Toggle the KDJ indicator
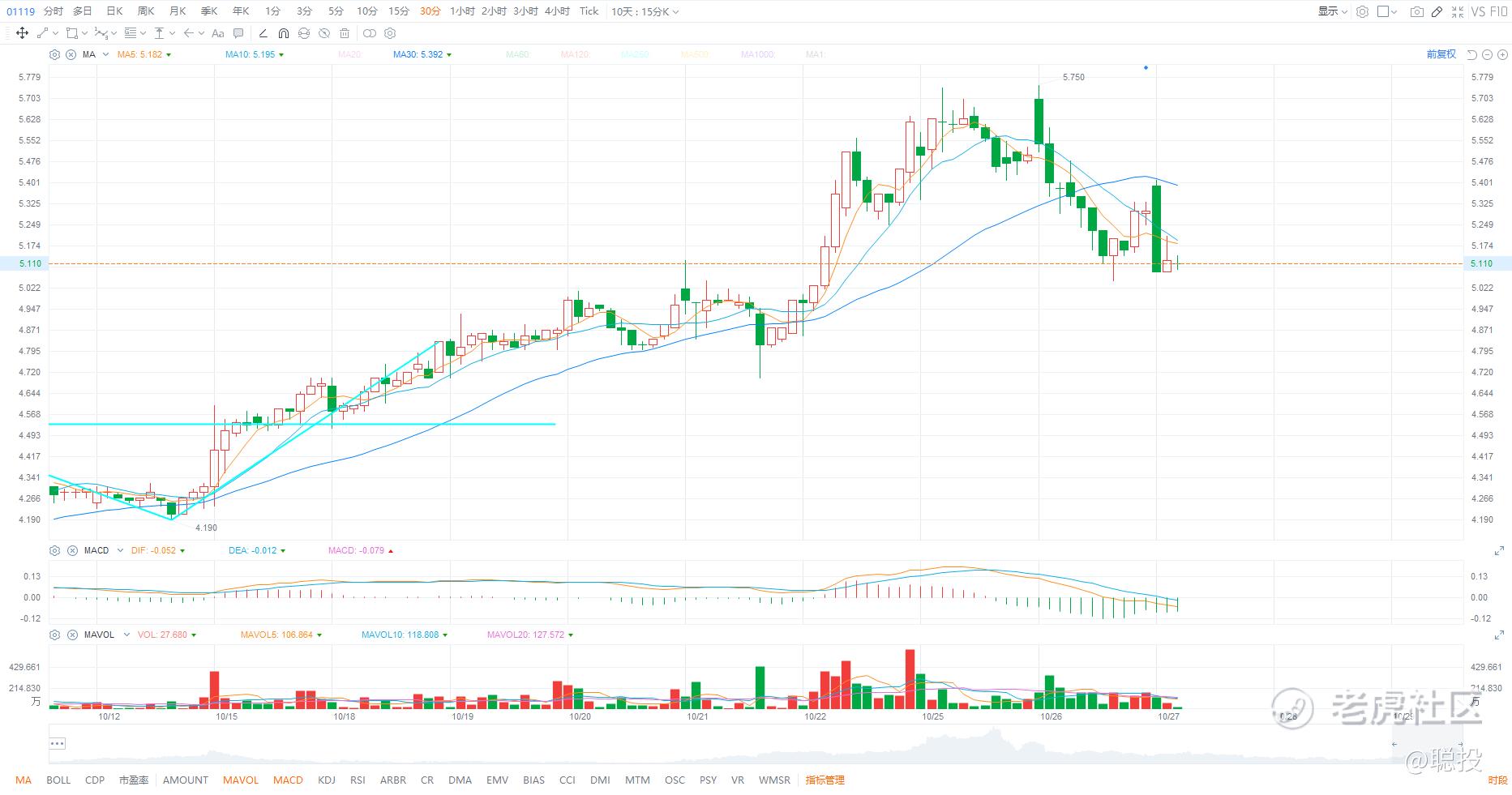The image size is (1512, 795). pyautogui.click(x=327, y=780)
